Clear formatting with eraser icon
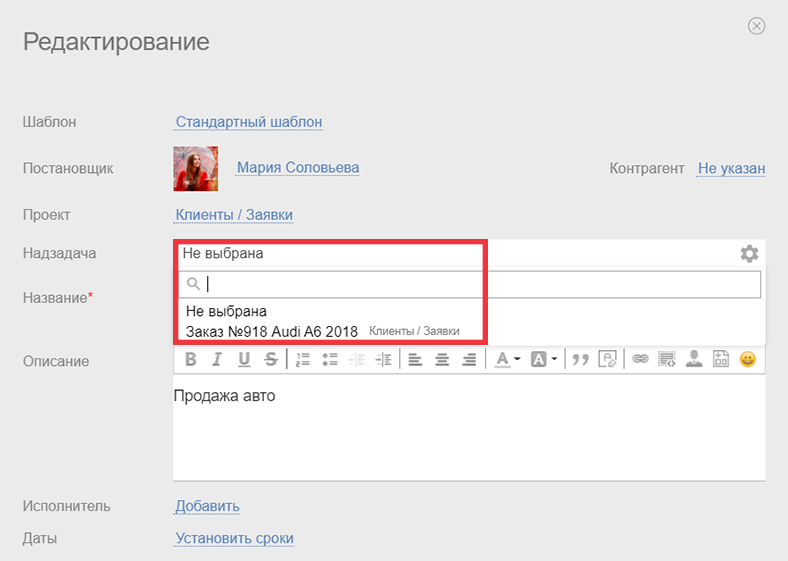 [x=608, y=359]
